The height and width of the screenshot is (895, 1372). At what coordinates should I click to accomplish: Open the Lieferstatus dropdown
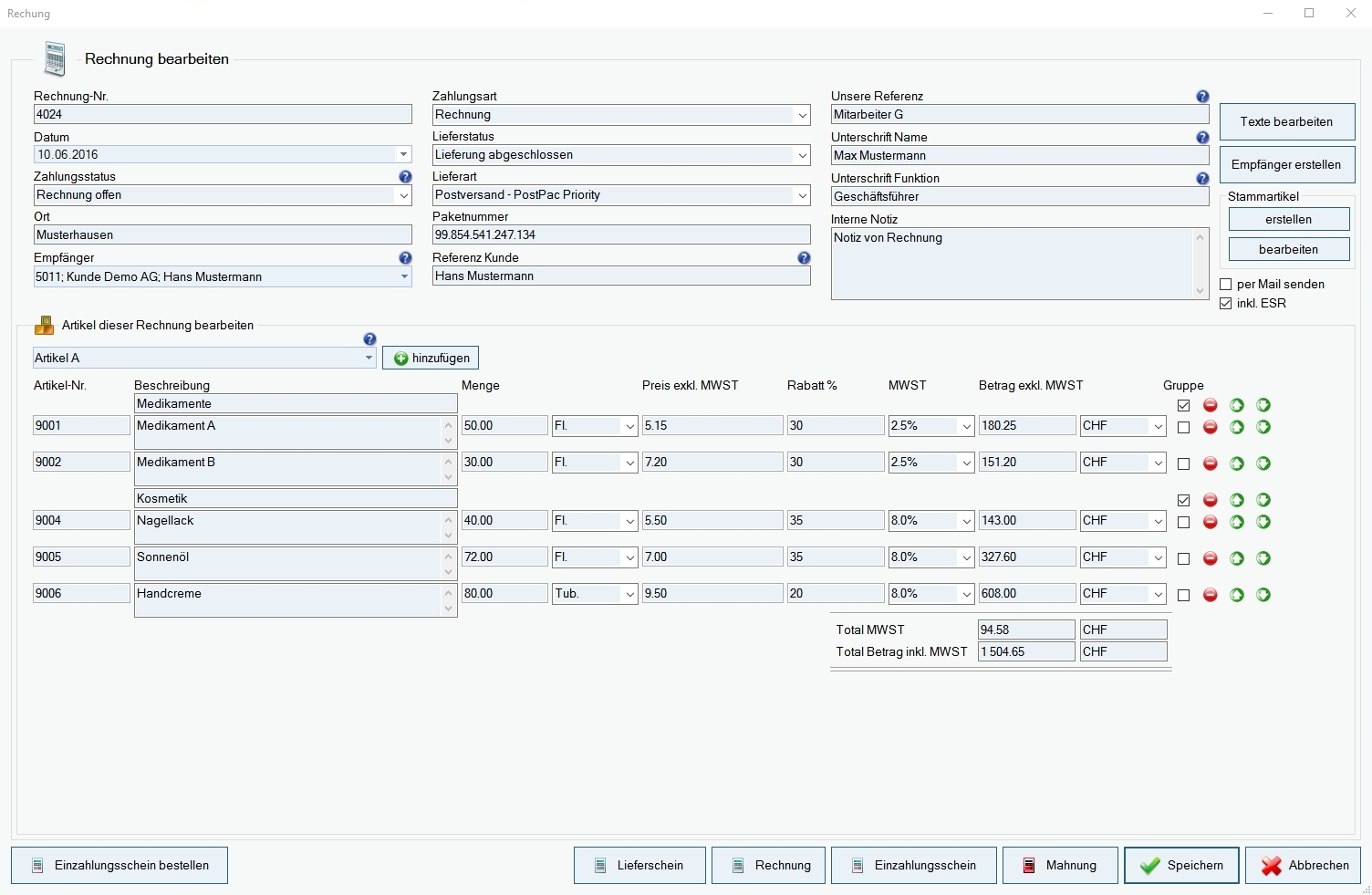(802, 155)
